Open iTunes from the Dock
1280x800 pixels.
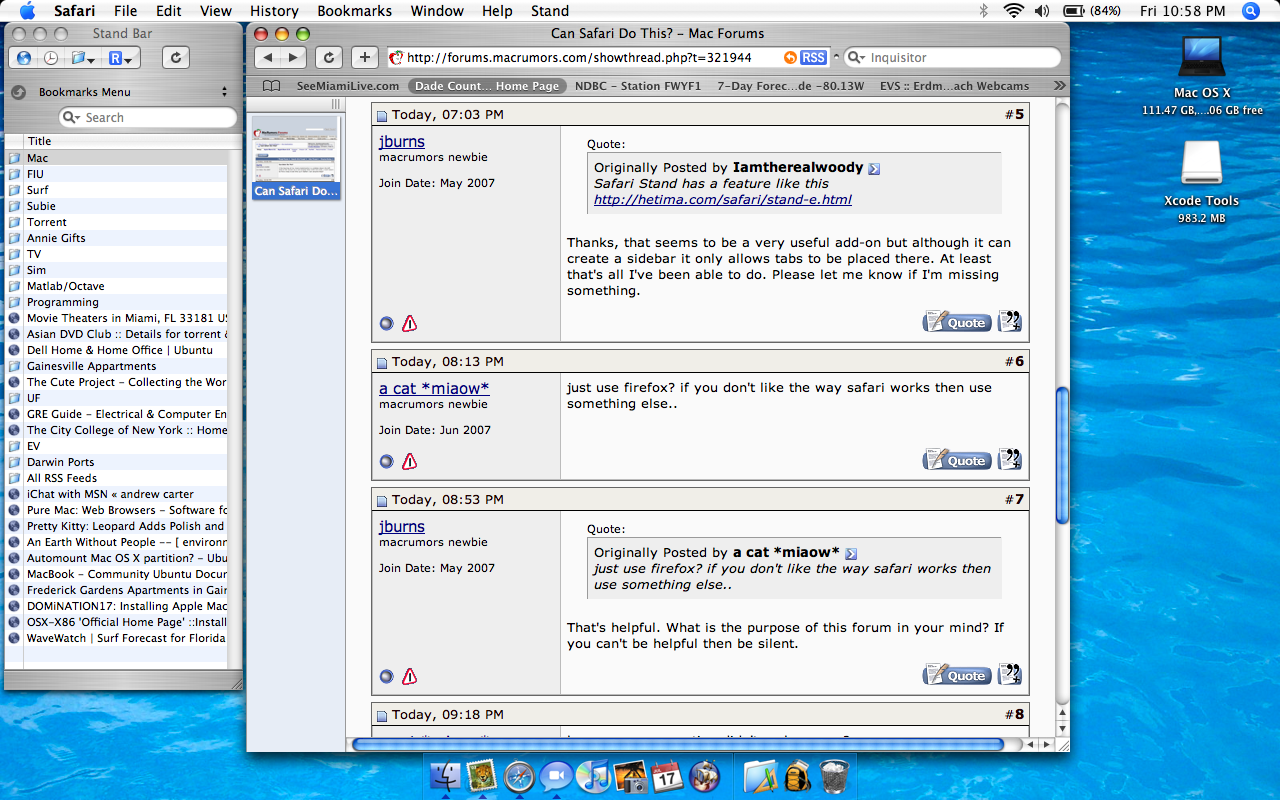[594, 776]
